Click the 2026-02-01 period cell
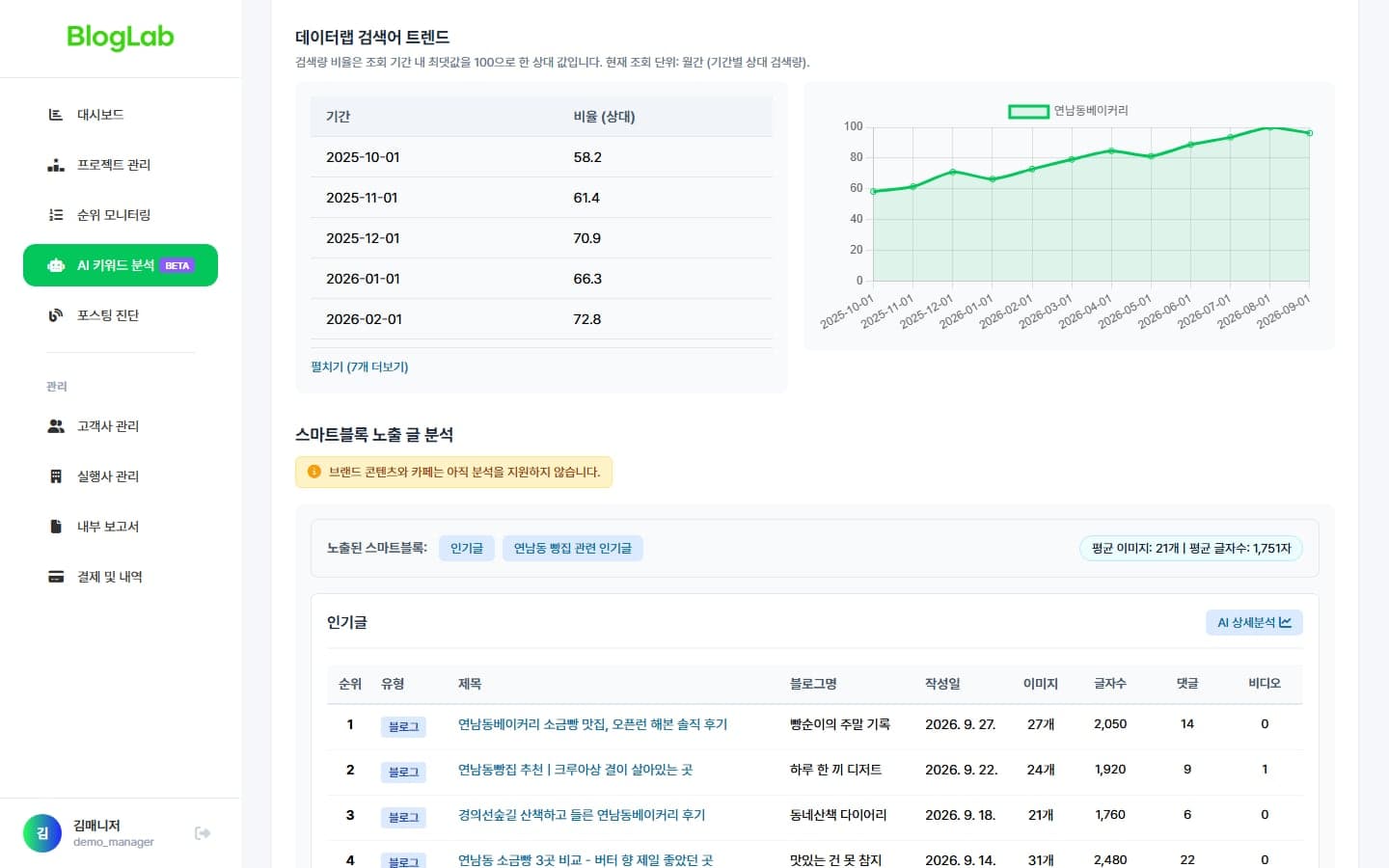Screen dimensions: 1389x868 coord(364,319)
